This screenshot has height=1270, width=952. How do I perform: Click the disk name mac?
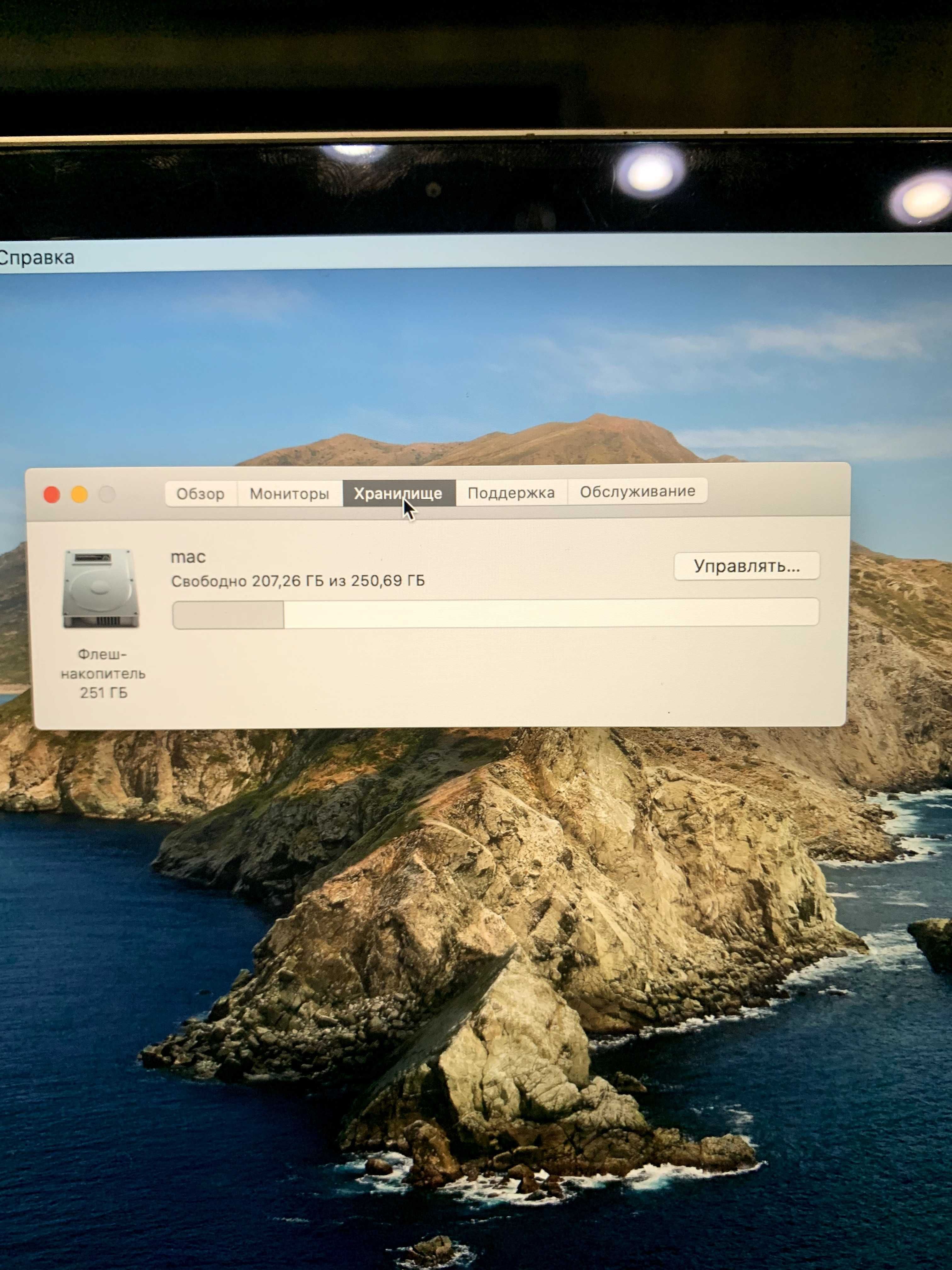[x=188, y=557]
